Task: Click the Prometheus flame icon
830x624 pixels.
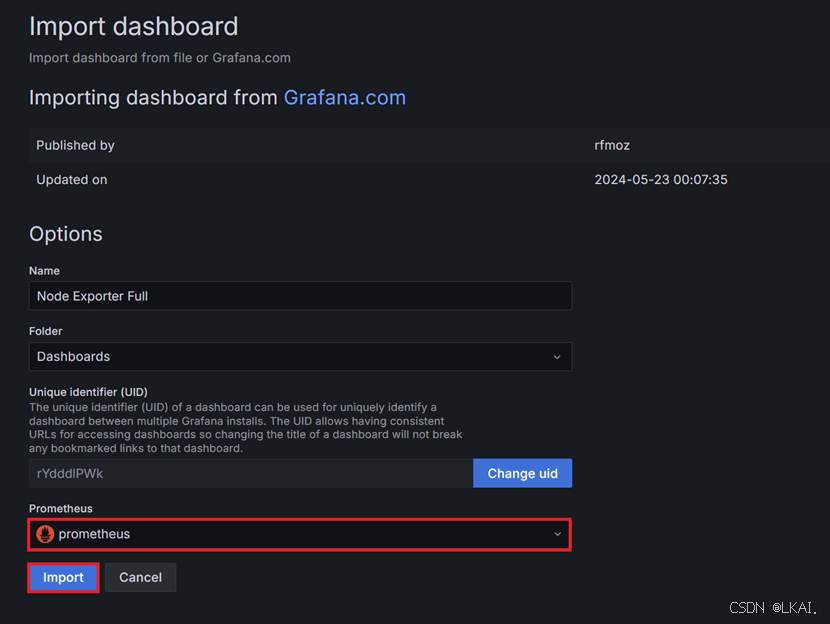Action: point(45,534)
